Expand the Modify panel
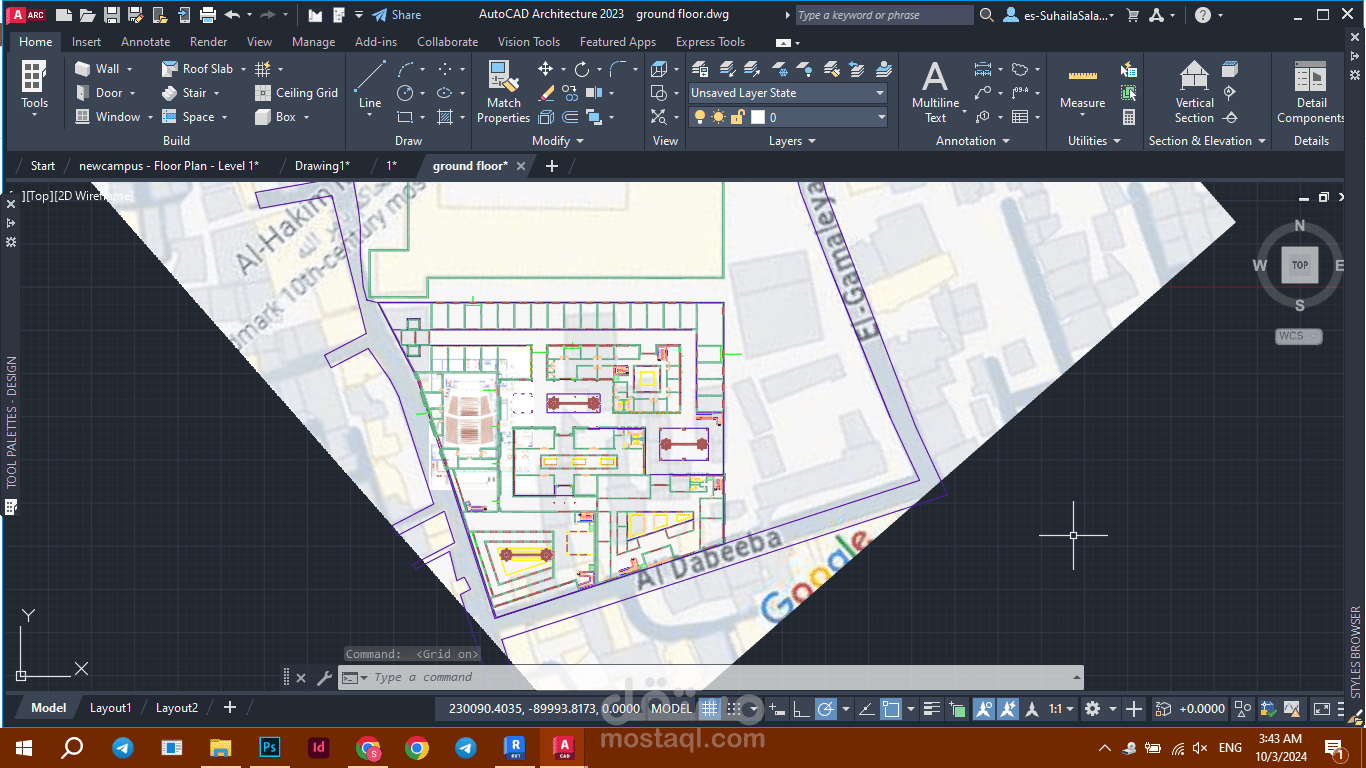1366x768 pixels. click(x=558, y=141)
